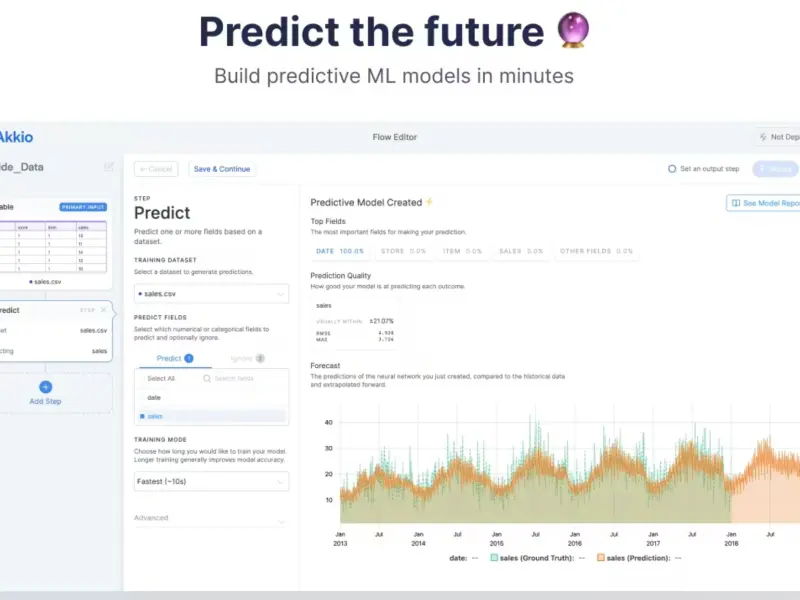Switch to the Predict fields tab

tap(174, 358)
